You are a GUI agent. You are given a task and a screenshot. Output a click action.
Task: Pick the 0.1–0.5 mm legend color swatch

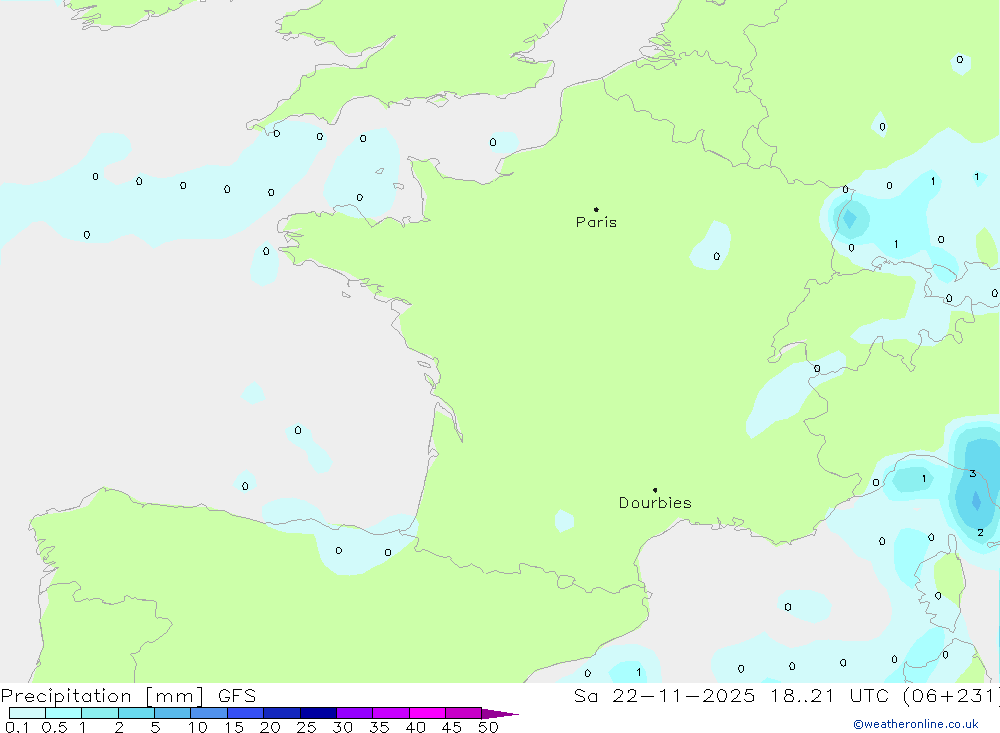point(27,713)
